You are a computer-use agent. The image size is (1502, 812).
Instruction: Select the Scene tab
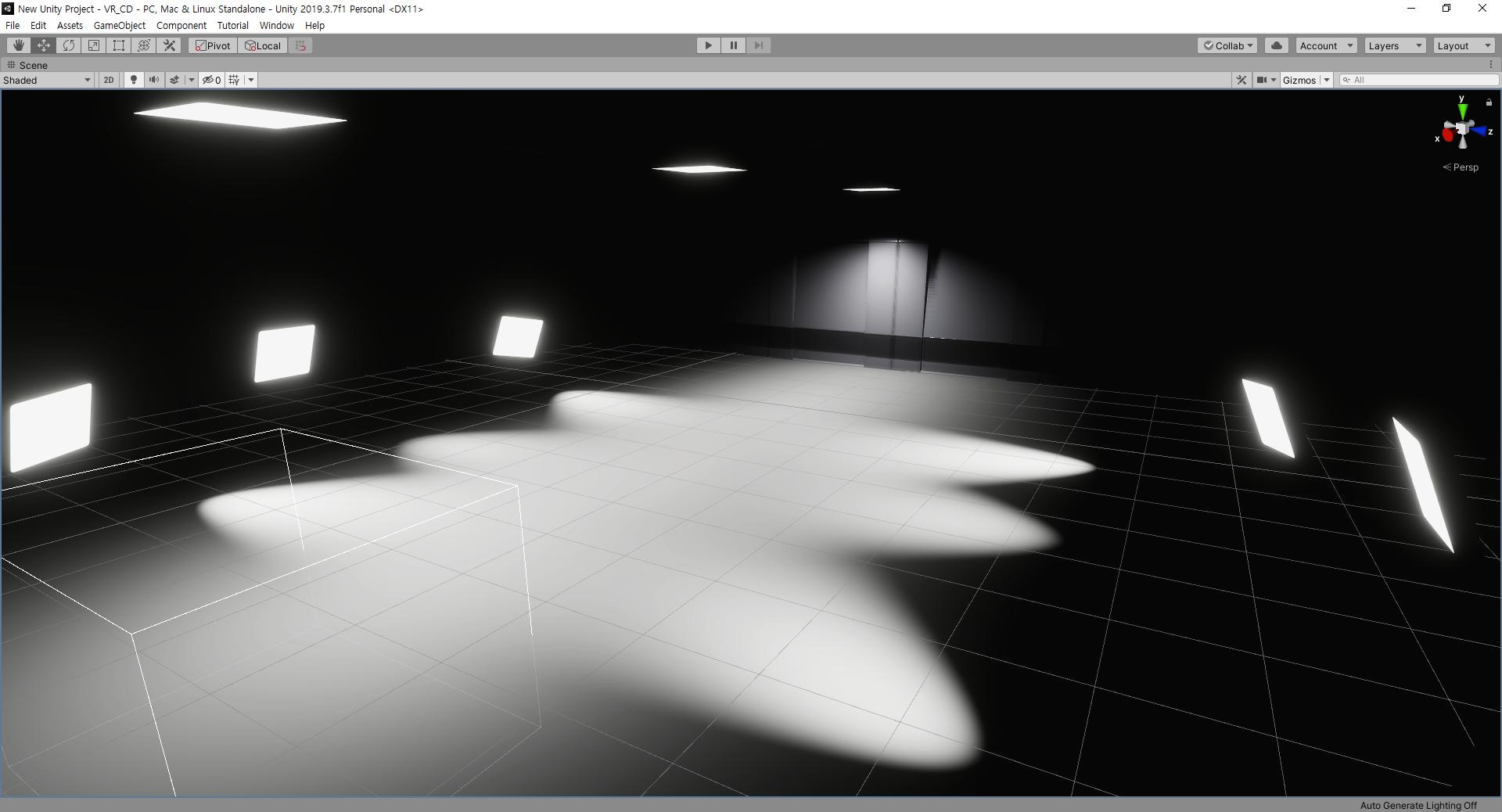click(28, 65)
